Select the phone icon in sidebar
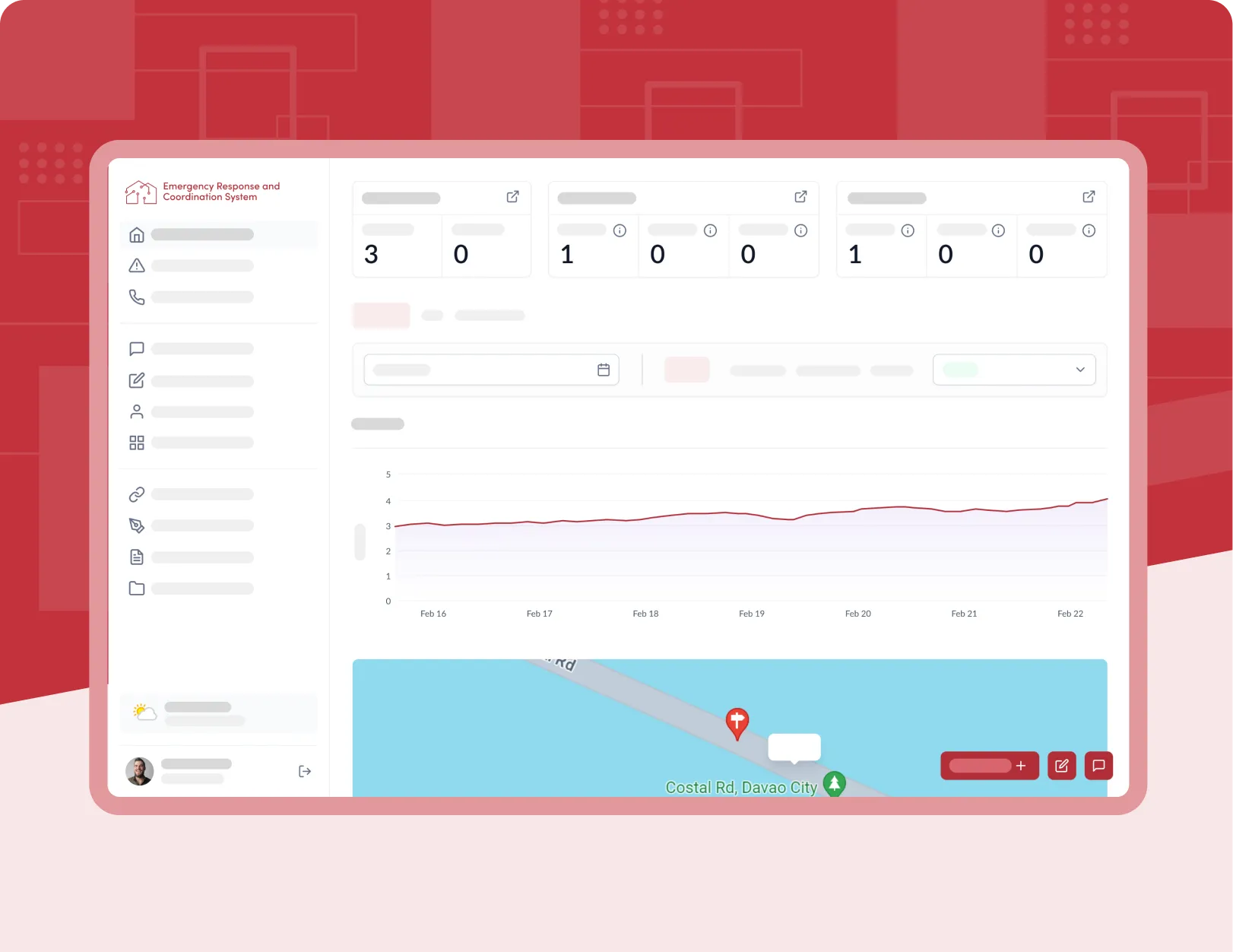Screen dimensions: 1233x952 [x=137, y=297]
